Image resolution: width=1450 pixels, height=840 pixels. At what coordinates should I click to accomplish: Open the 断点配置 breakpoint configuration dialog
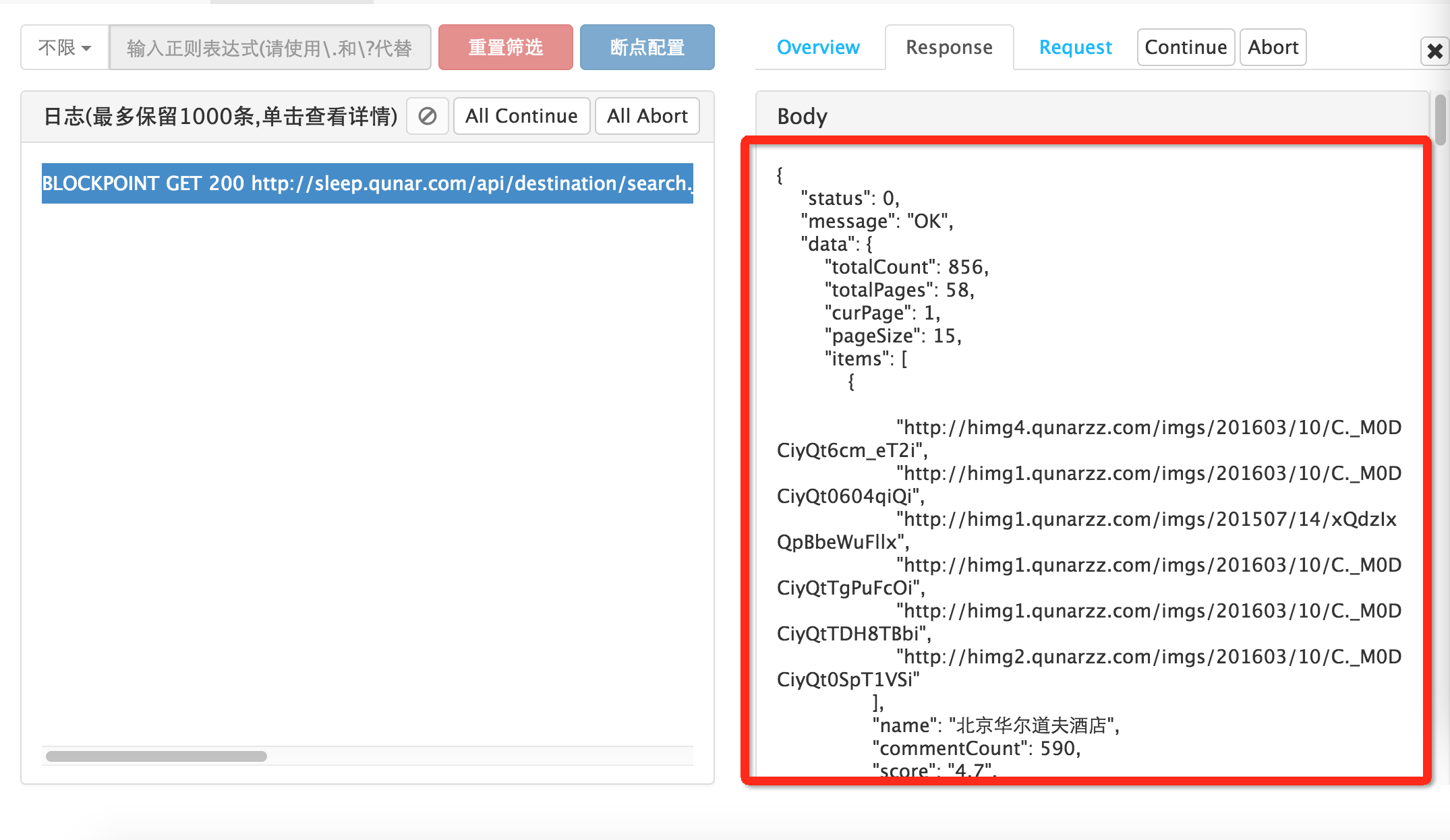click(646, 47)
